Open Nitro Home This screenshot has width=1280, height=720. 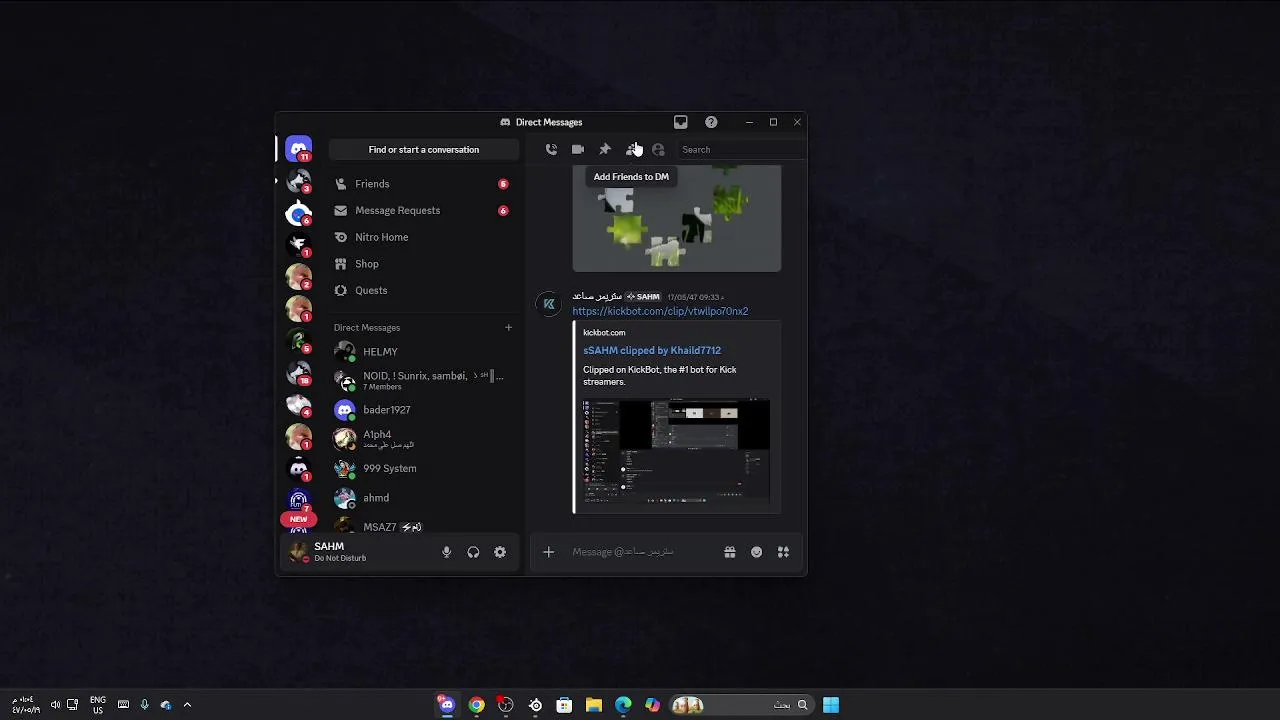[x=422, y=237]
